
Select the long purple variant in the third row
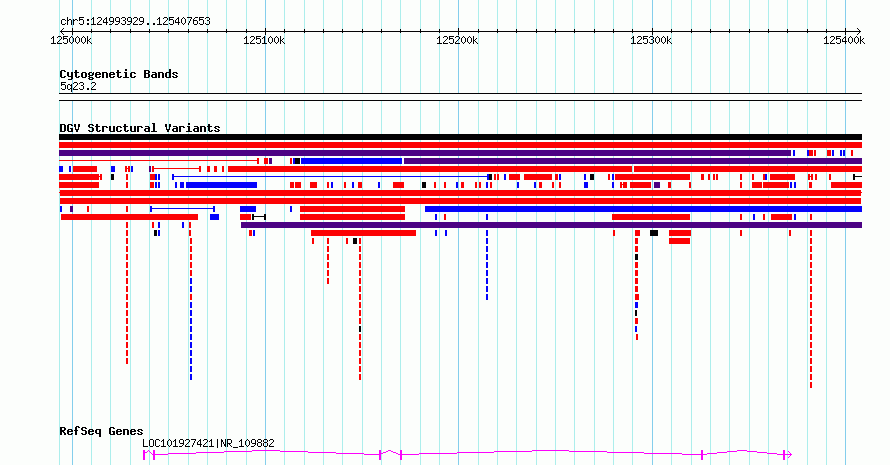(x=425, y=153)
